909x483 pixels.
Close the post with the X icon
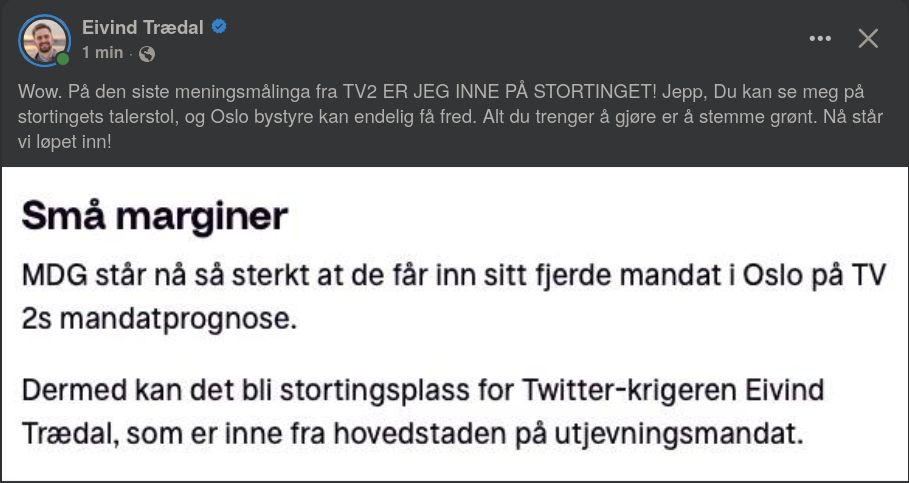[x=868, y=38]
